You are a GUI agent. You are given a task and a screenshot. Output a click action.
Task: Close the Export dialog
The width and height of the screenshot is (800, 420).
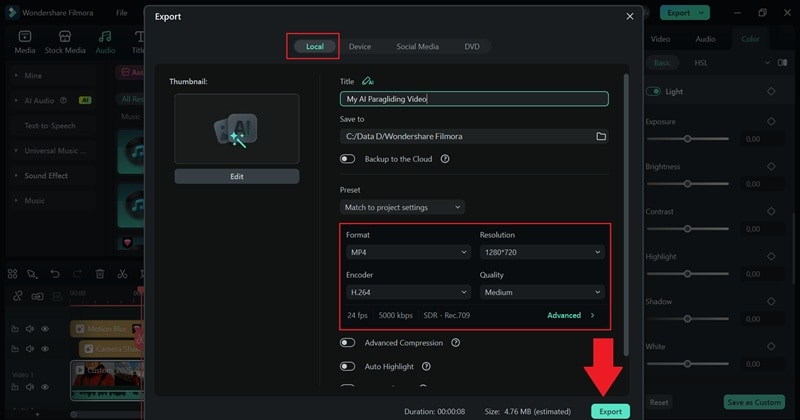coord(630,16)
